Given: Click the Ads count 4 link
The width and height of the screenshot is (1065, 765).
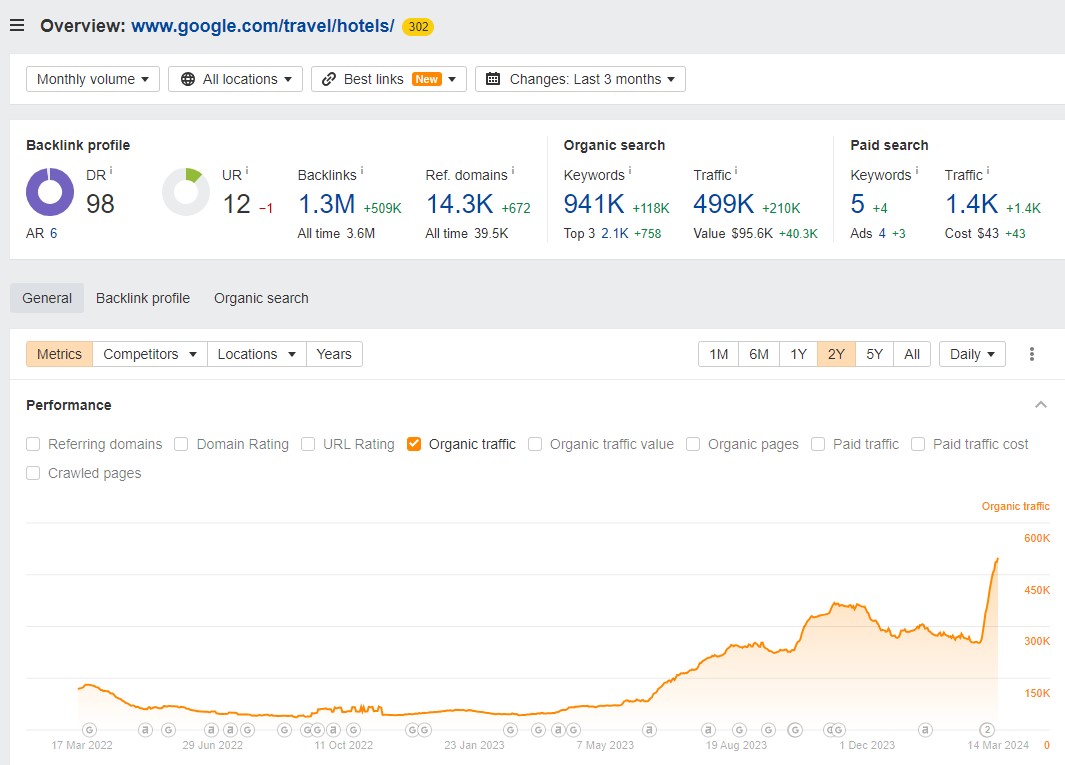Looking at the screenshot, I should pyautogui.click(x=882, y=233).
